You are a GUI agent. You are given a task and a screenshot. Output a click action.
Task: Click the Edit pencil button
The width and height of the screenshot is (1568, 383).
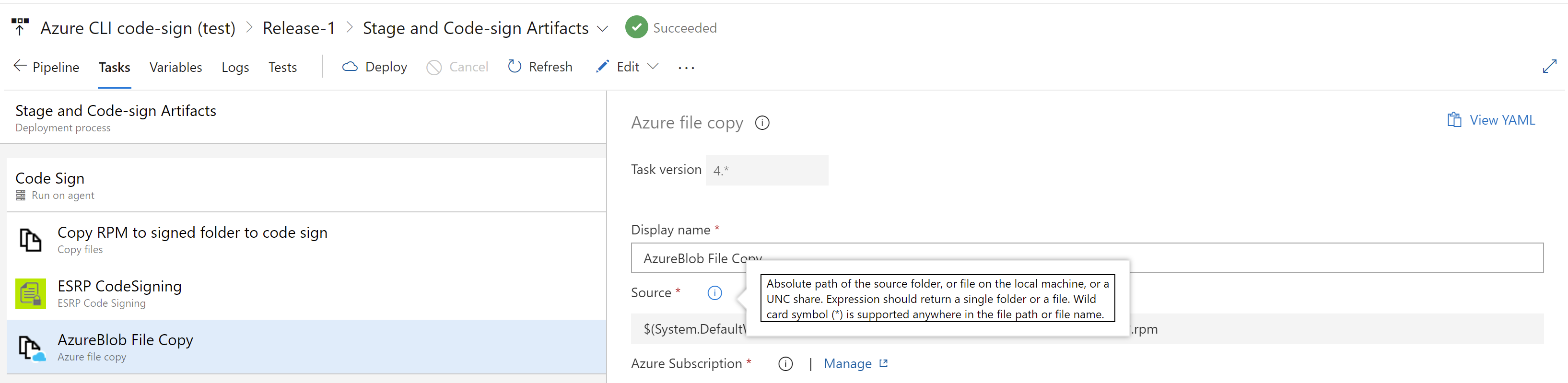pyautogui.click(x=617, y=67)
